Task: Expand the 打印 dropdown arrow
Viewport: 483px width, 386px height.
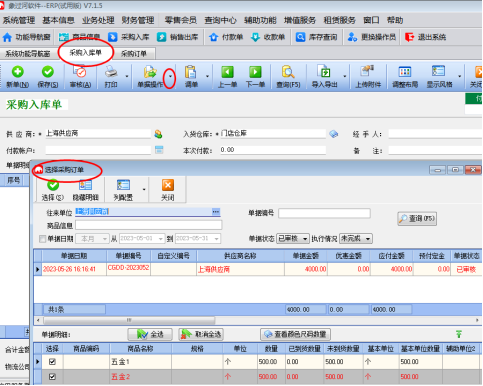Action: point(127,77)
